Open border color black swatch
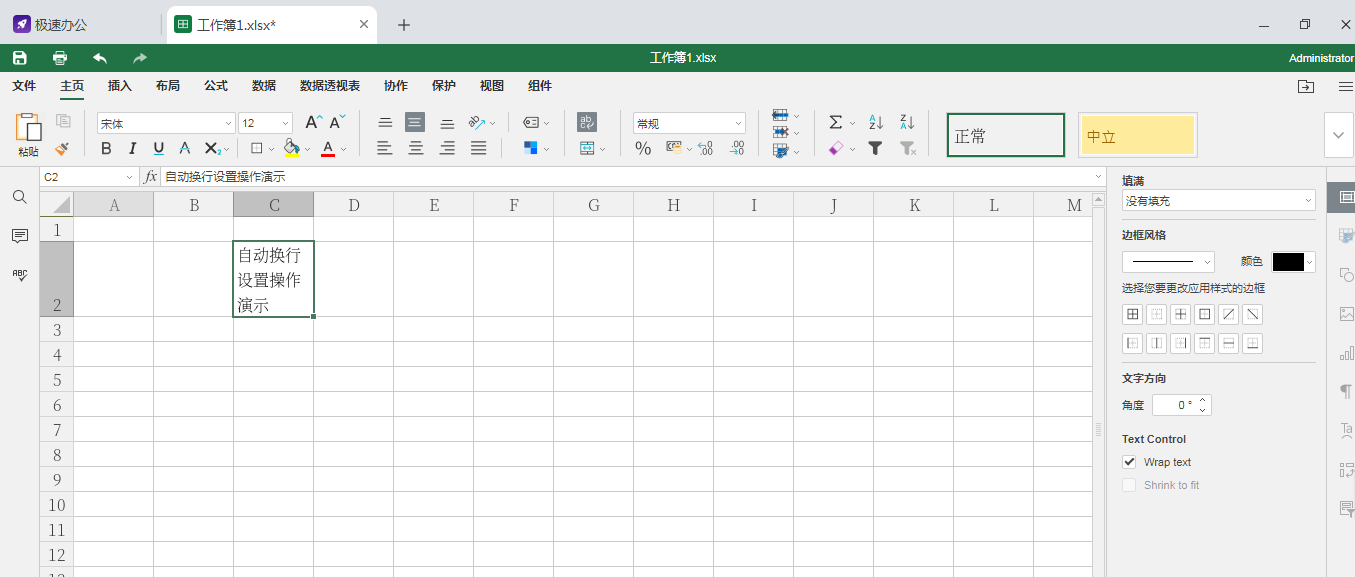Viewport: 1355px width, 577px height. click(1288, 261)
